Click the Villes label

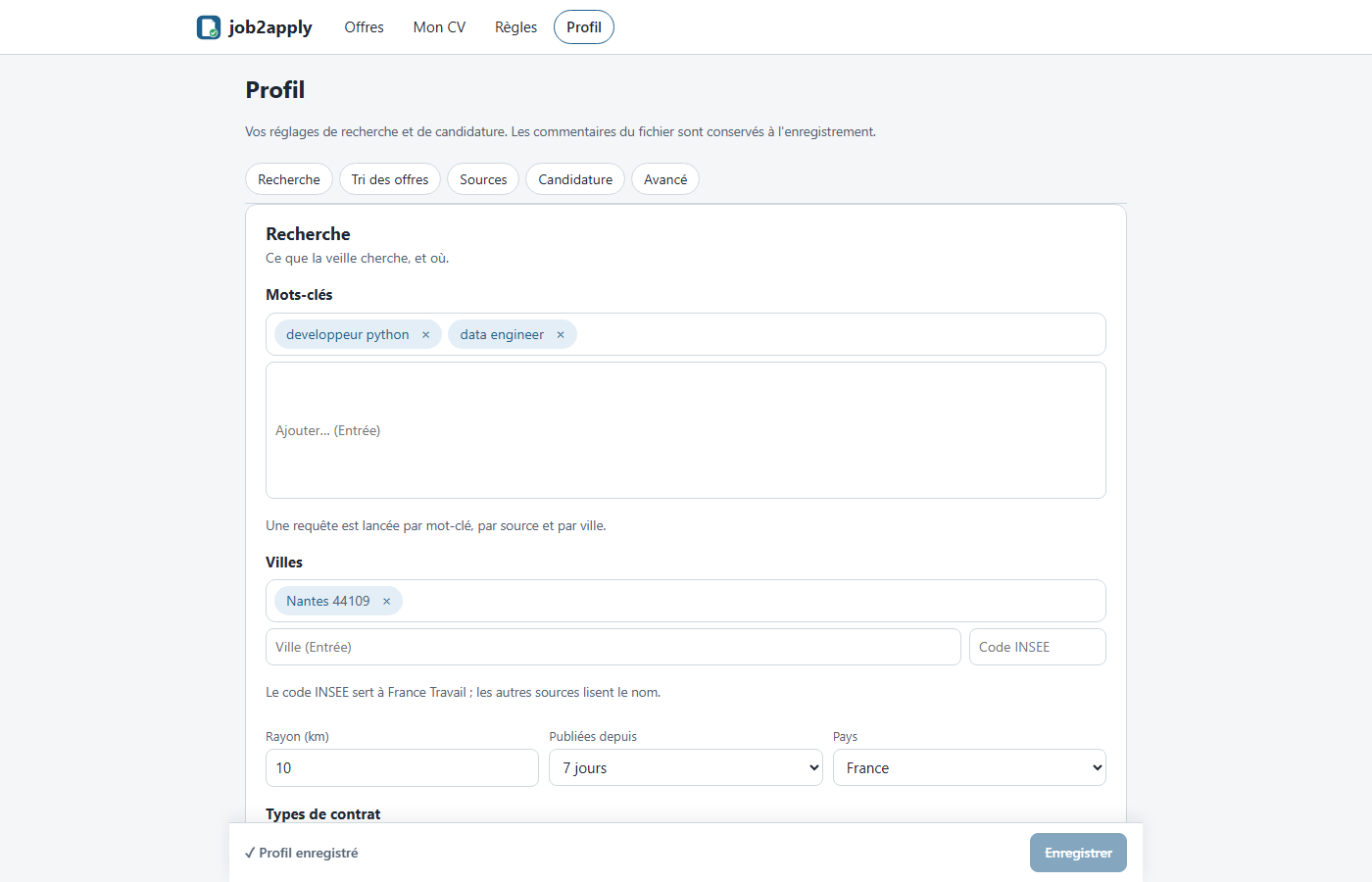pos(284,563)
